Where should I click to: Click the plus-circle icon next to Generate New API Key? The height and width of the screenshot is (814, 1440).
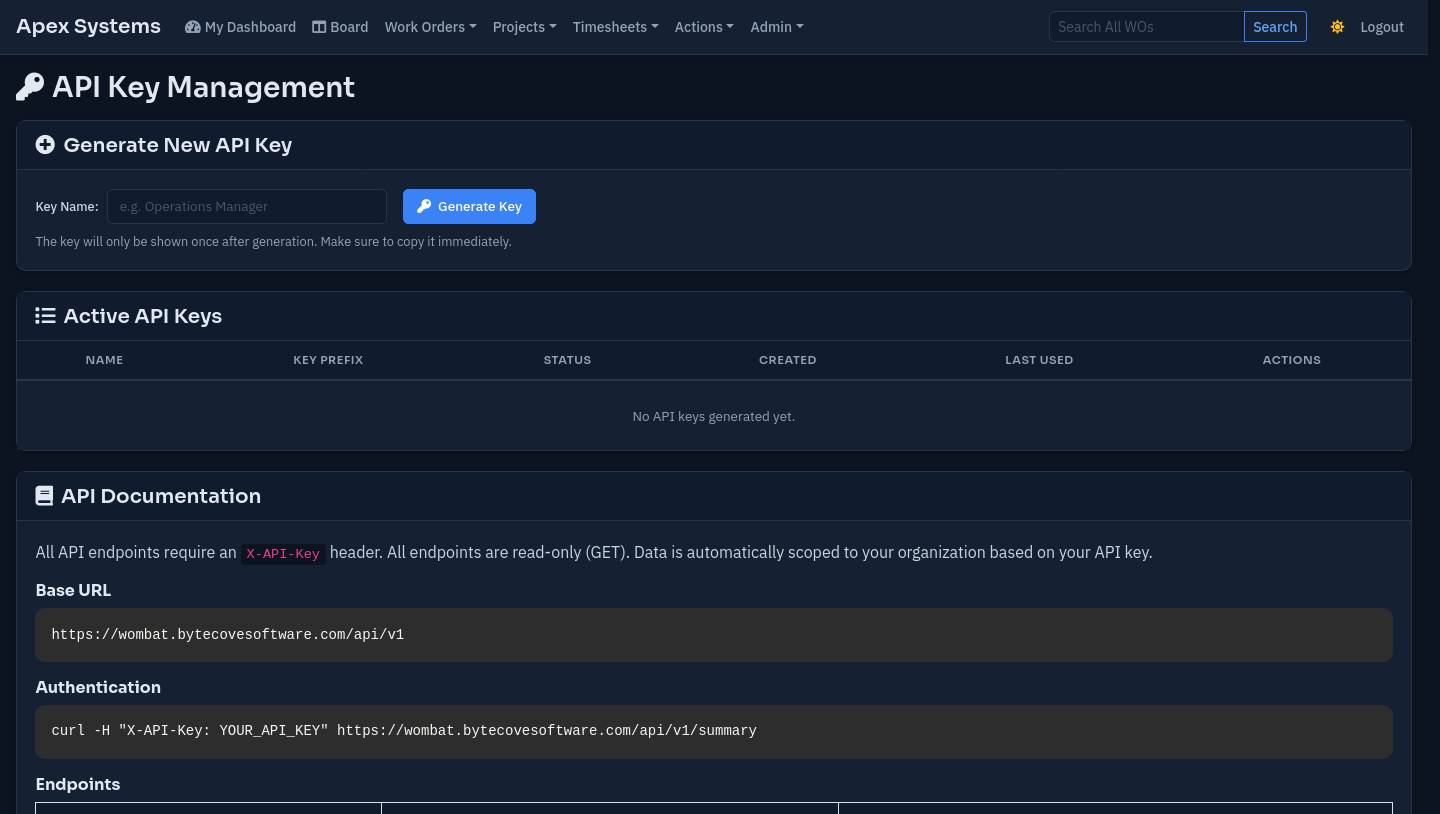pos(45,144)
